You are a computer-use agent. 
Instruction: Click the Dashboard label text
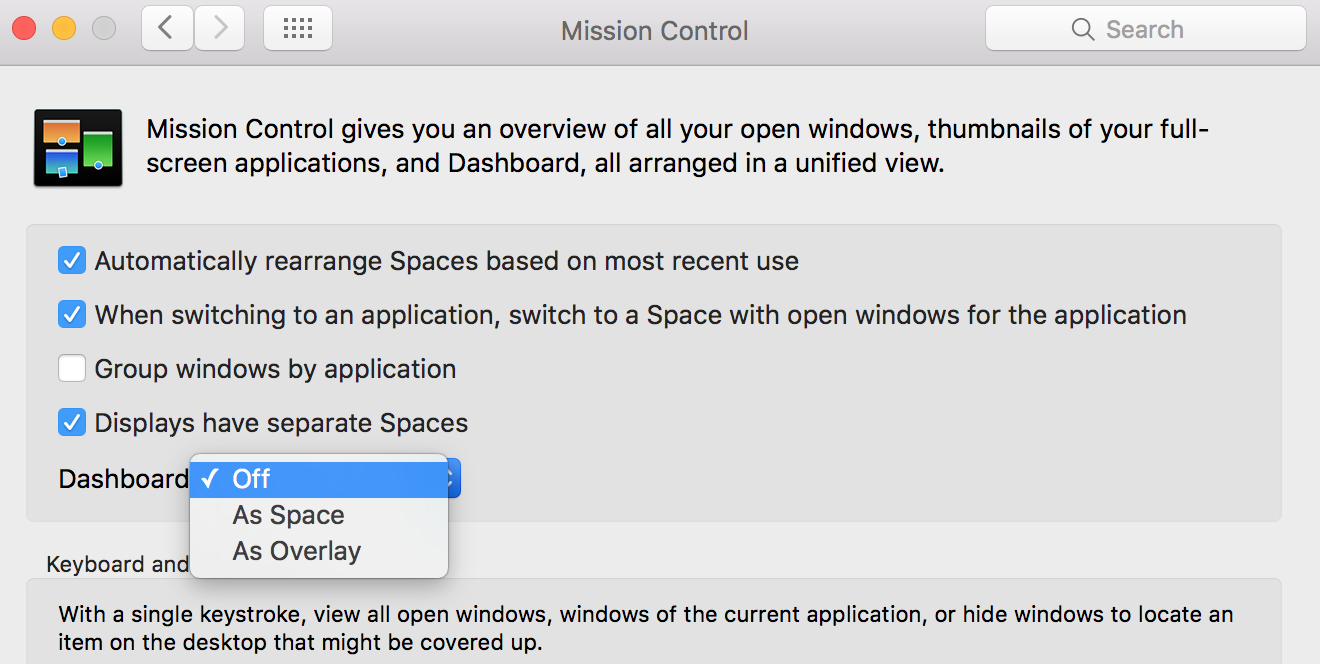tap(123, 479)
